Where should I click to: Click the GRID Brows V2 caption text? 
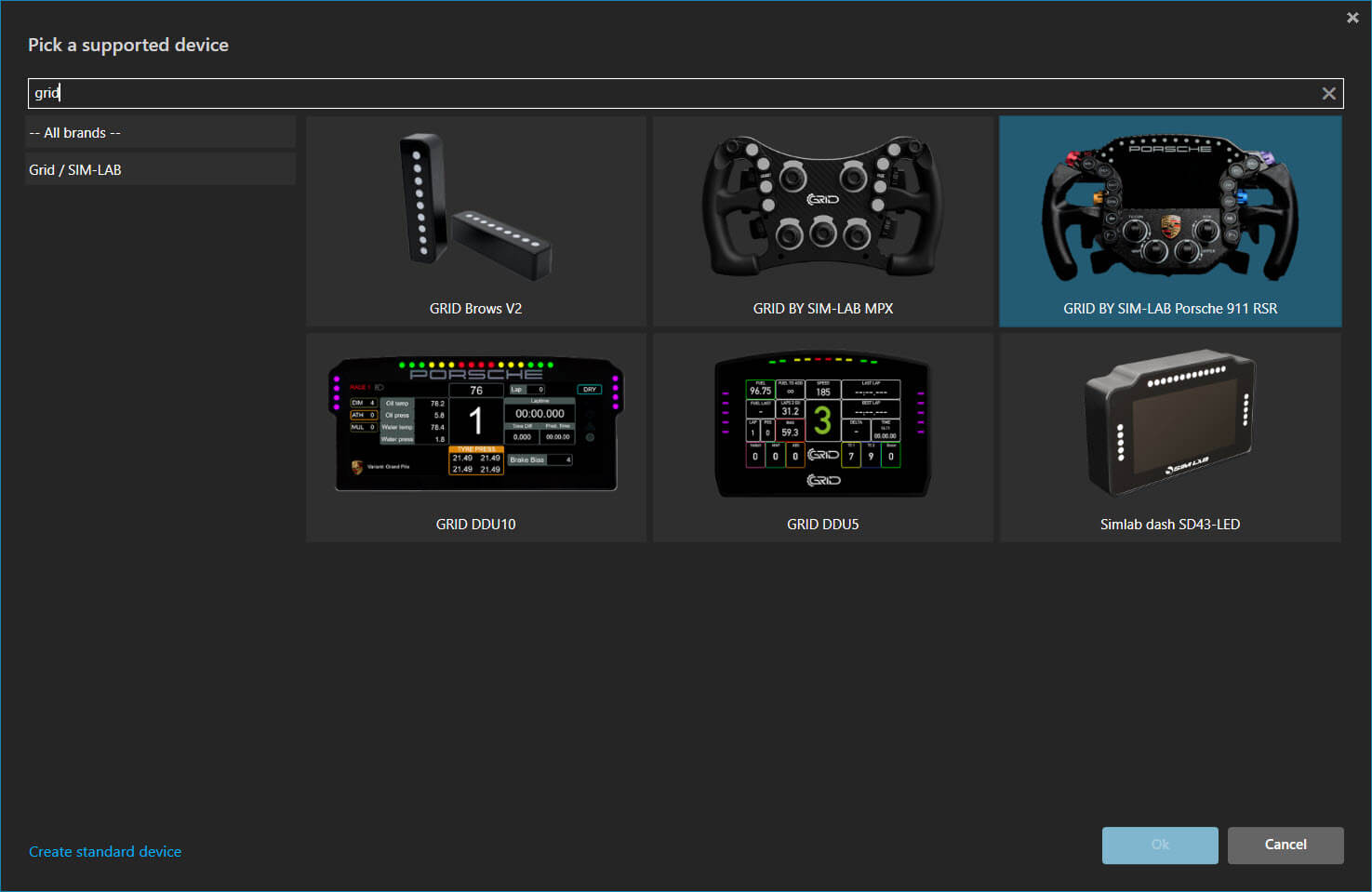coord(475,308)
